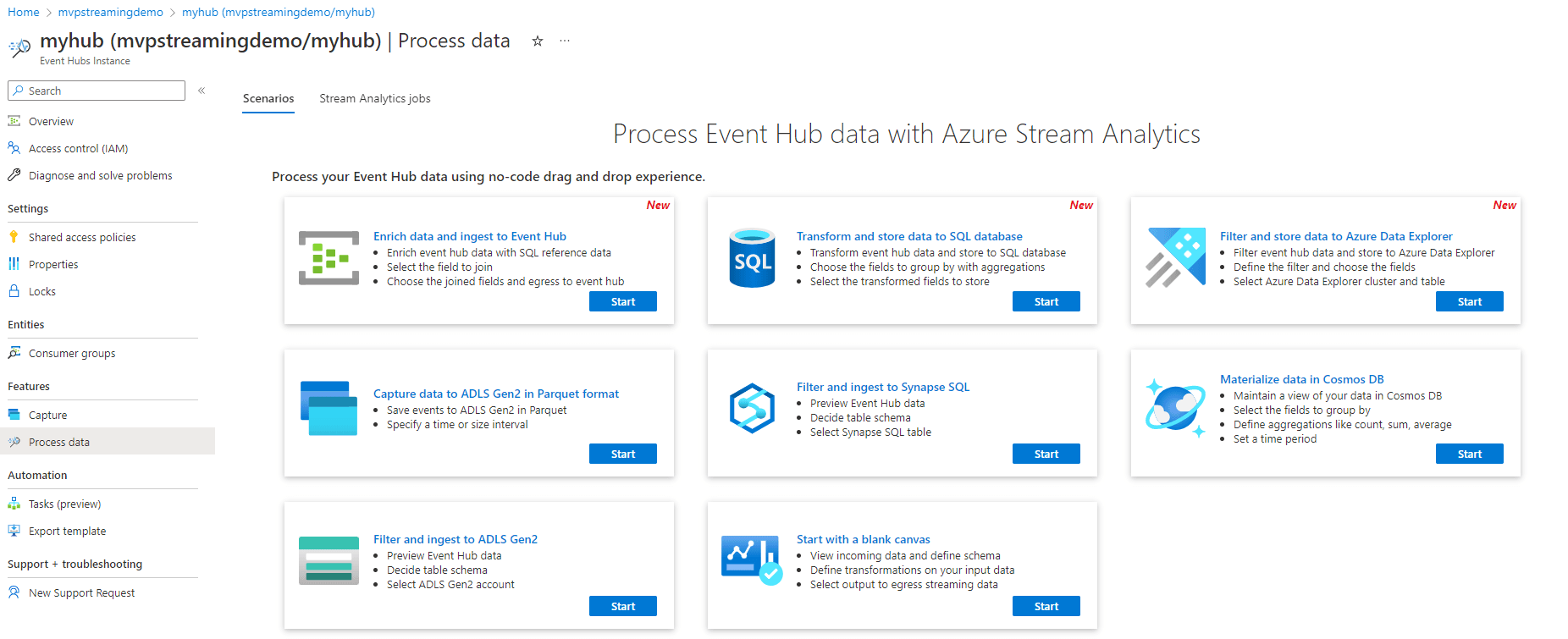Select Export template in the sidebar

(67, 531)
